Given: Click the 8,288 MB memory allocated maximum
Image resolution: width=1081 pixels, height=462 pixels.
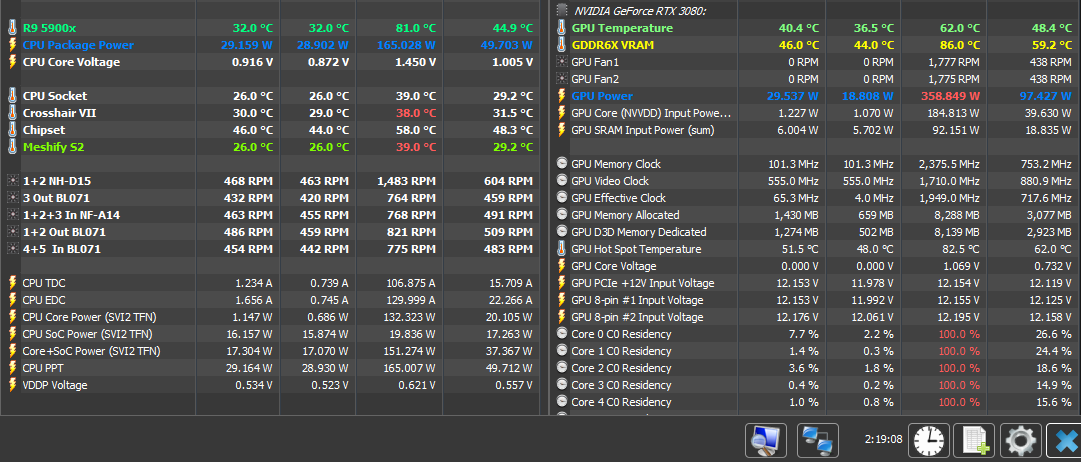Looking at the screenshot, I should [955, 214].
